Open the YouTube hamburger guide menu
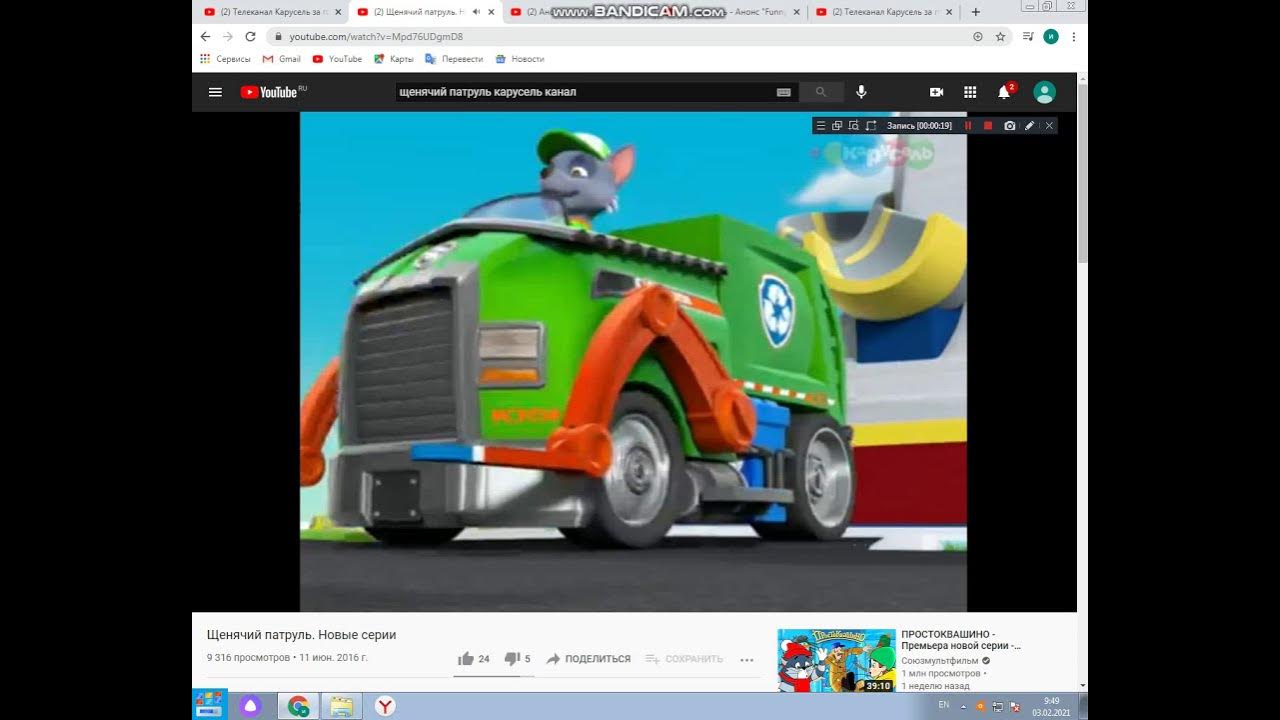 [215, 92]
